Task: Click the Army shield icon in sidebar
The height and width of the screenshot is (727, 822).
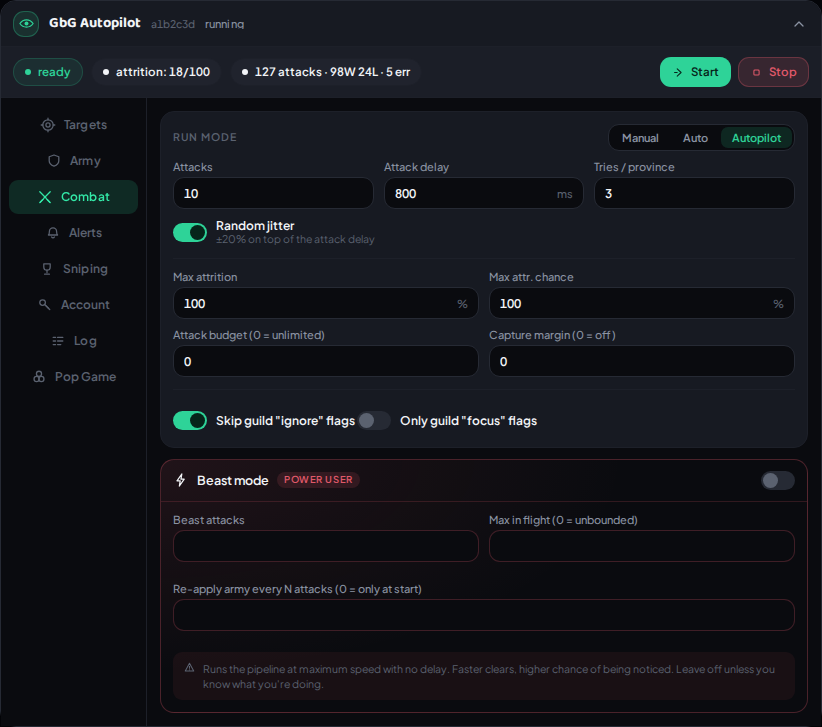Action: click(54, 161)
